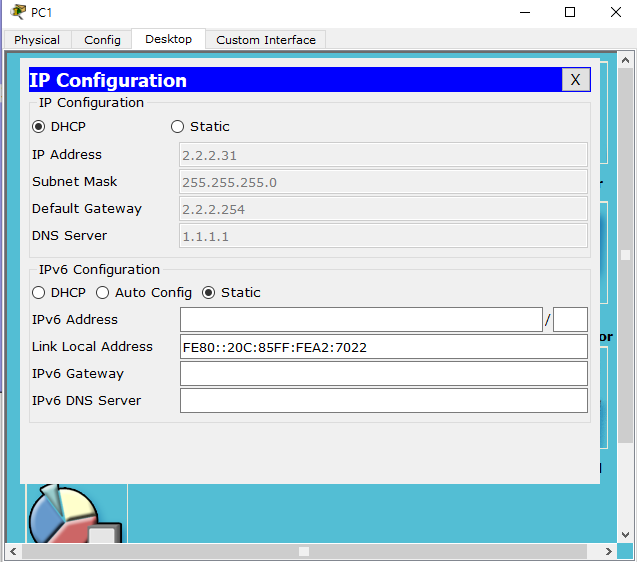This screenshot has height=562, width=637.
Task: Click the IPv6 DNS Server label
Action: (x=87, y=401)
